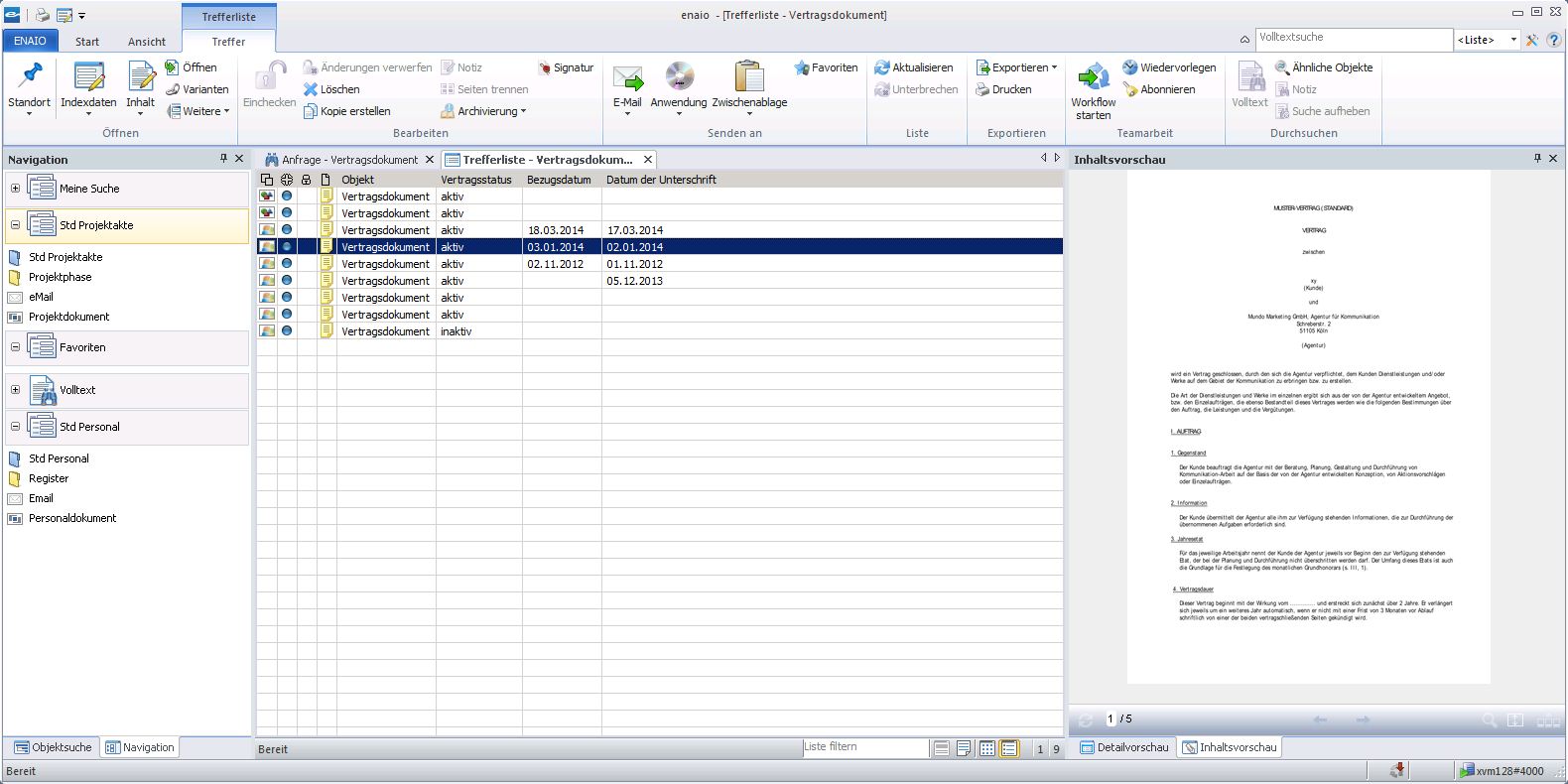Click into the Volltextsuche field
The height and width of the screenshot is (784, 1568).
tap(1354, 39)
